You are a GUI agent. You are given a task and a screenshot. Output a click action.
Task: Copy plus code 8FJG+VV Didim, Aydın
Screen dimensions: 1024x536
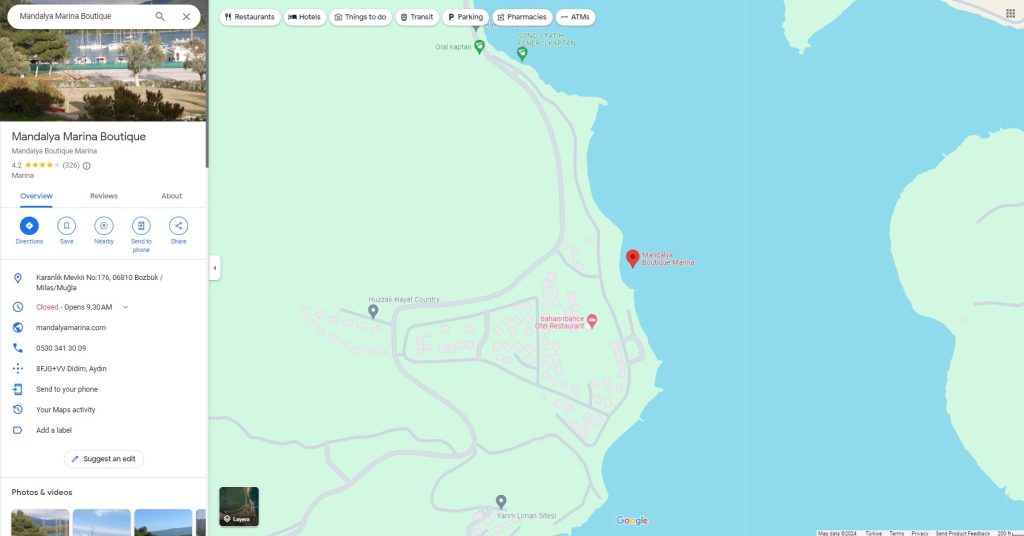pyautogui.click(x=71, y=369)
